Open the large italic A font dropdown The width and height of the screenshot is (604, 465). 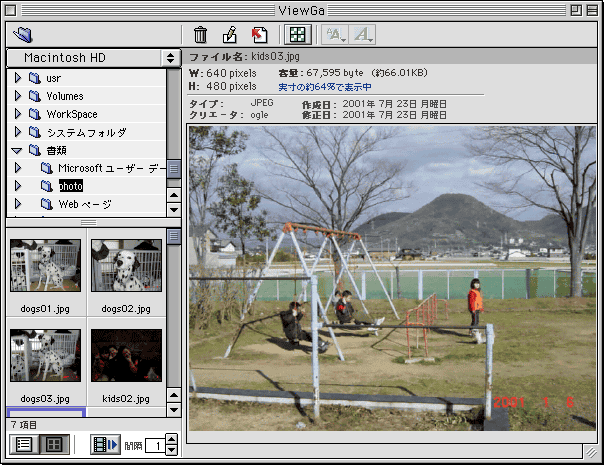pyautogui.click(x=363, y=35)
